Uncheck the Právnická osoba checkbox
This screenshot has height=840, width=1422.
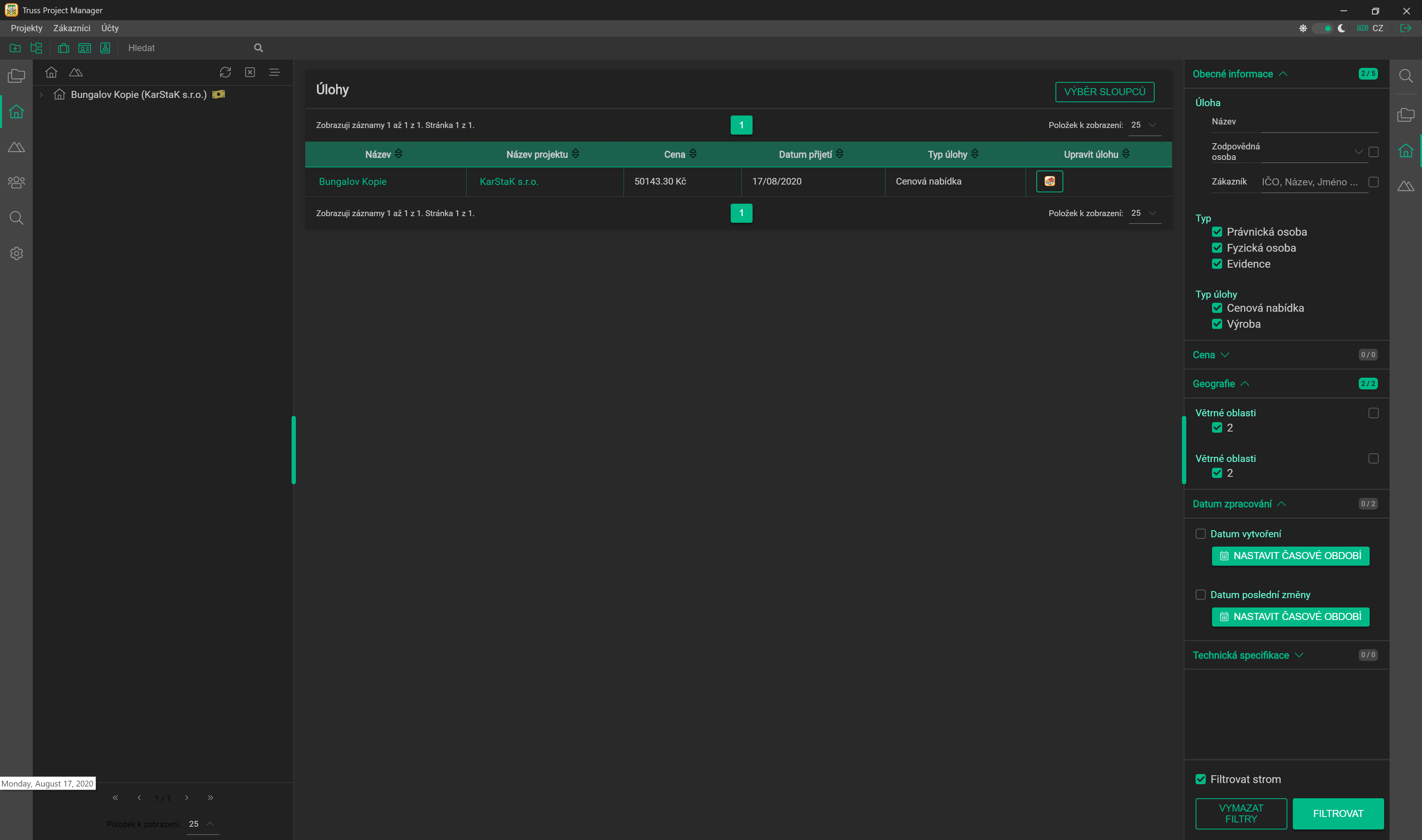click(1217, 232)
